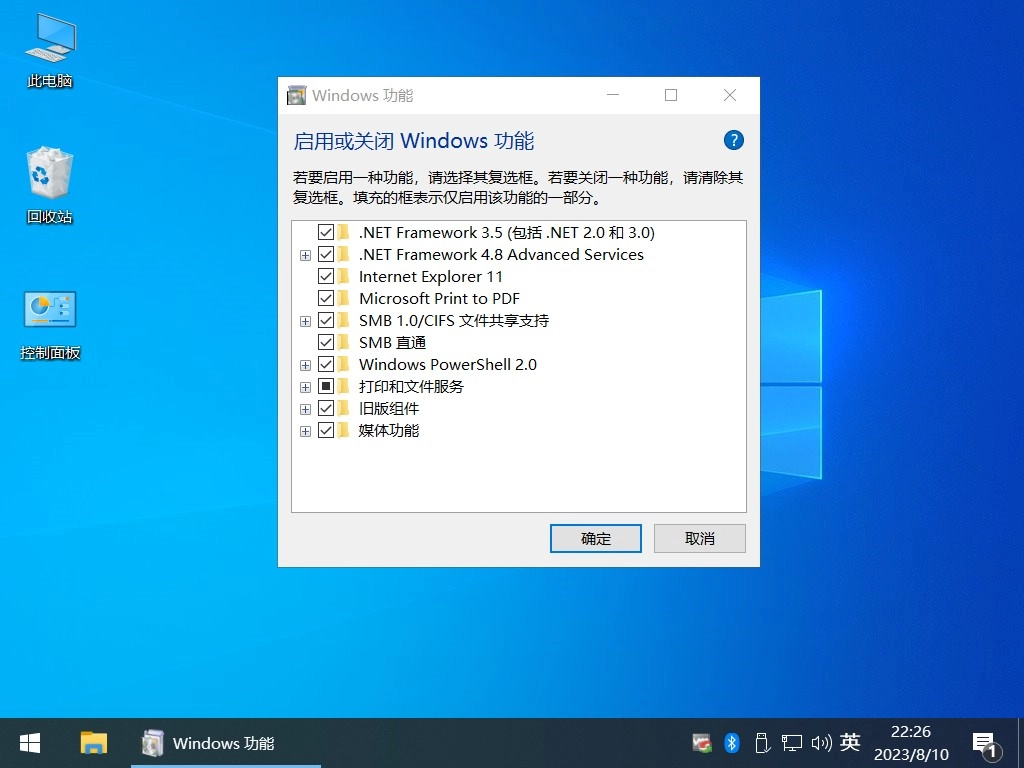Click the 取消 cancel button
This screenshot has width=1024, height=768.
(x=699, y=538)
